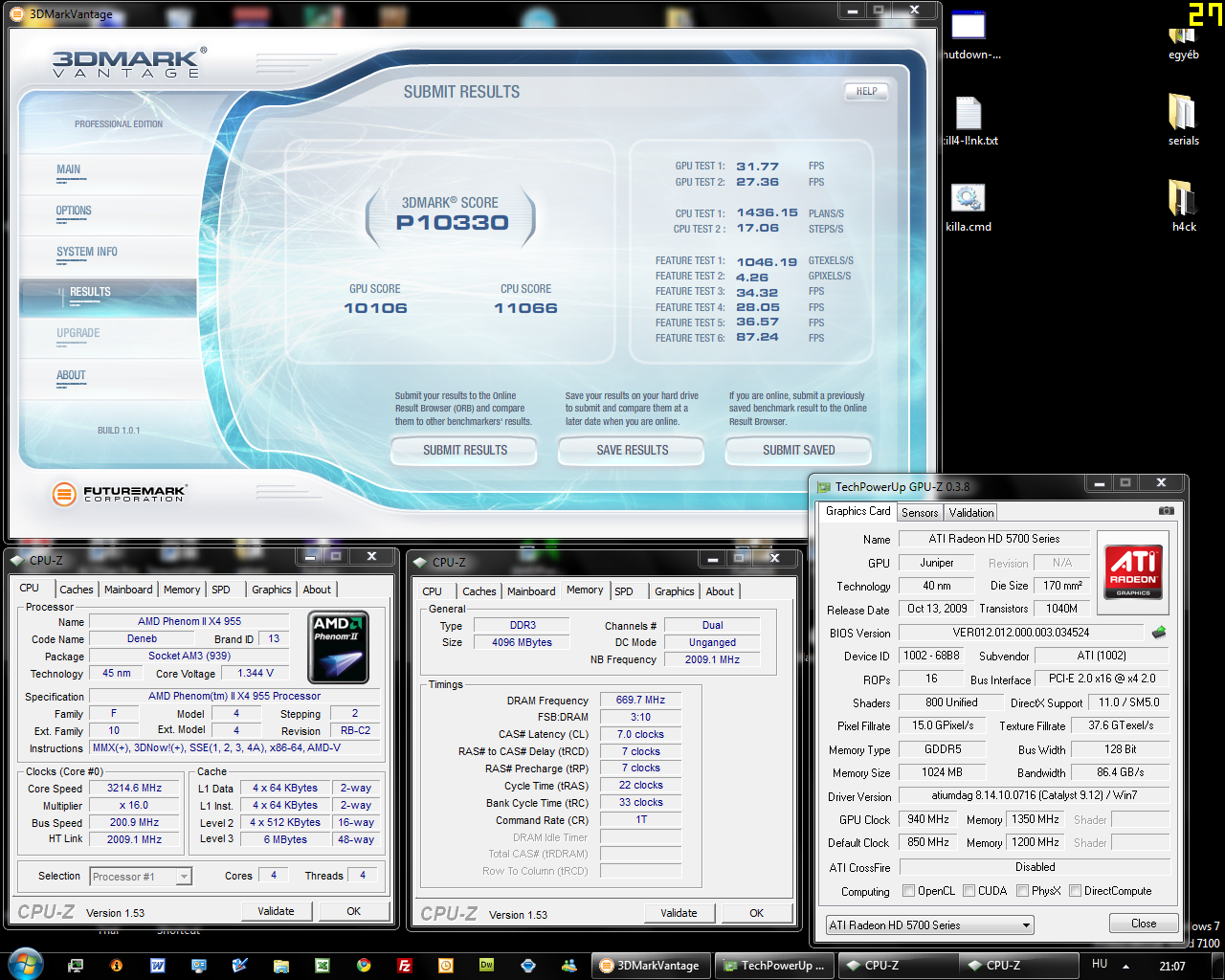The image size is (1225, 980).
Task: Open the blue diamond app in taskbar
Action: click(x=527, y=966)
